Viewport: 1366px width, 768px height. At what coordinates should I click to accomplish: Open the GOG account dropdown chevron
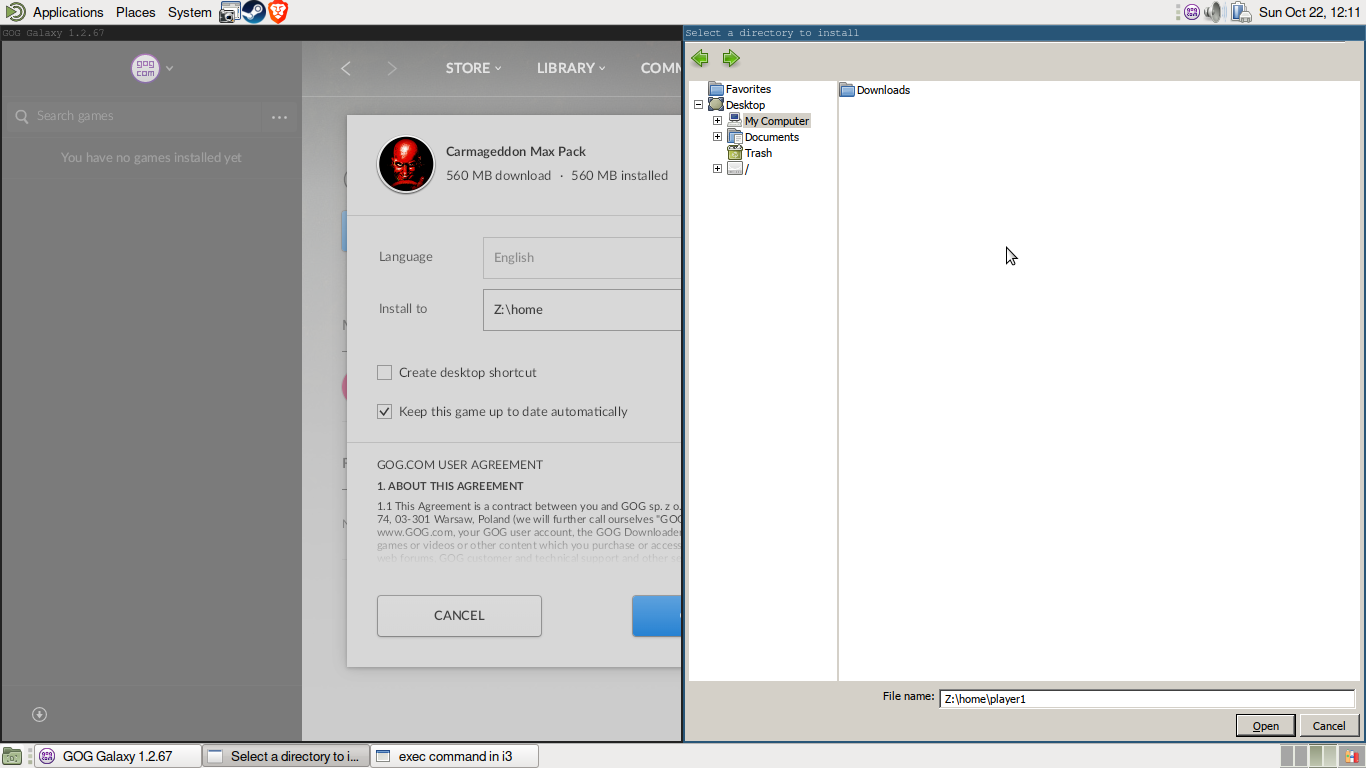click(170, 68)
